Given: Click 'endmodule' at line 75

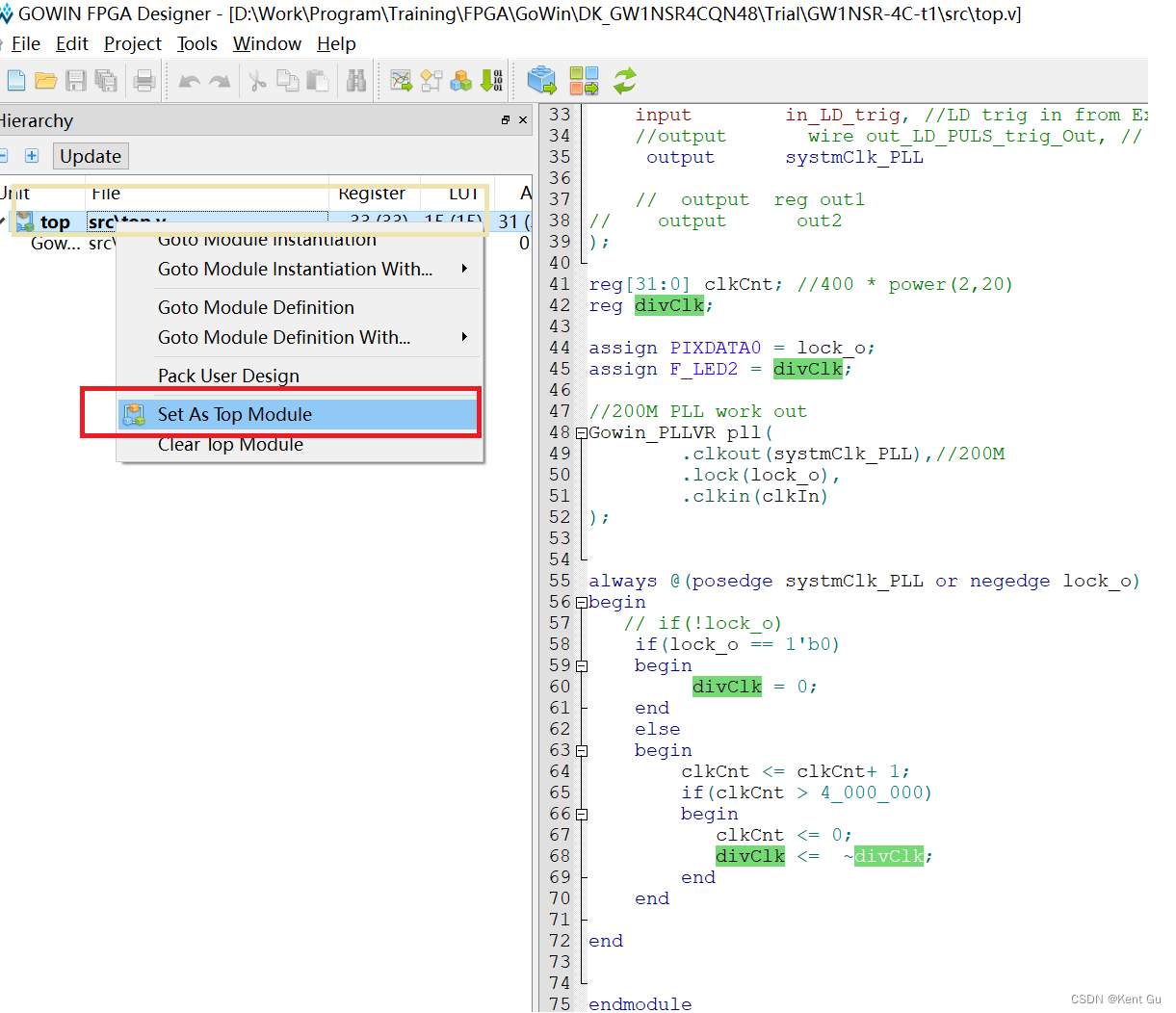Looking at the screenshot, I should coord(640,1003).
